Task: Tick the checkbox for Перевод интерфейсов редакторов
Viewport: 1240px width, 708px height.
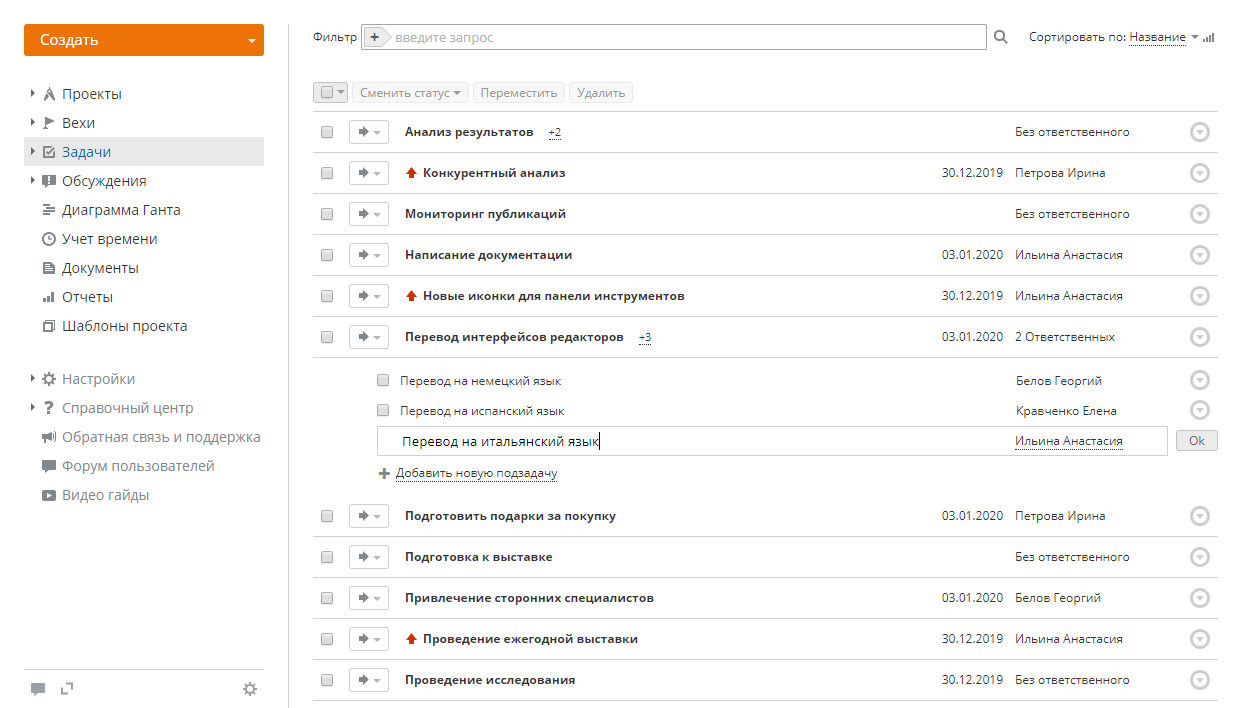Action: tap(327, 337)
